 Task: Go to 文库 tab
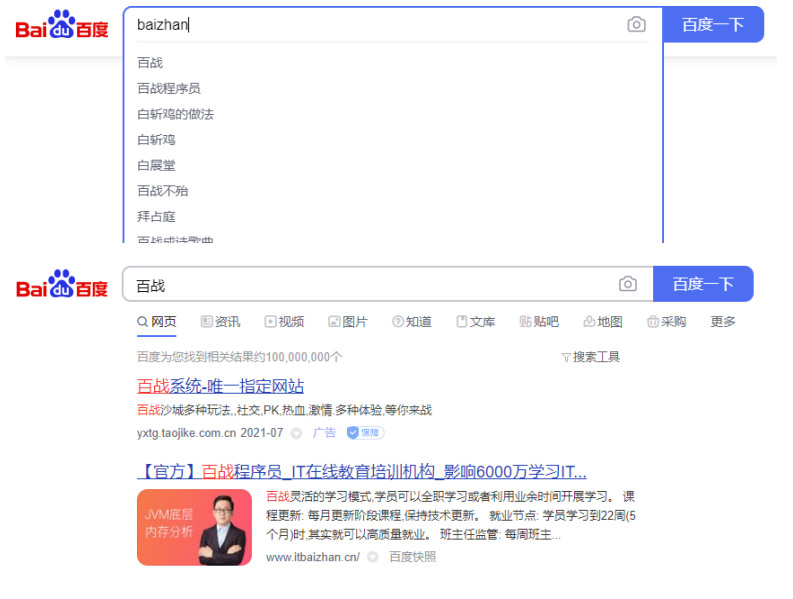(x=475, y=322)
